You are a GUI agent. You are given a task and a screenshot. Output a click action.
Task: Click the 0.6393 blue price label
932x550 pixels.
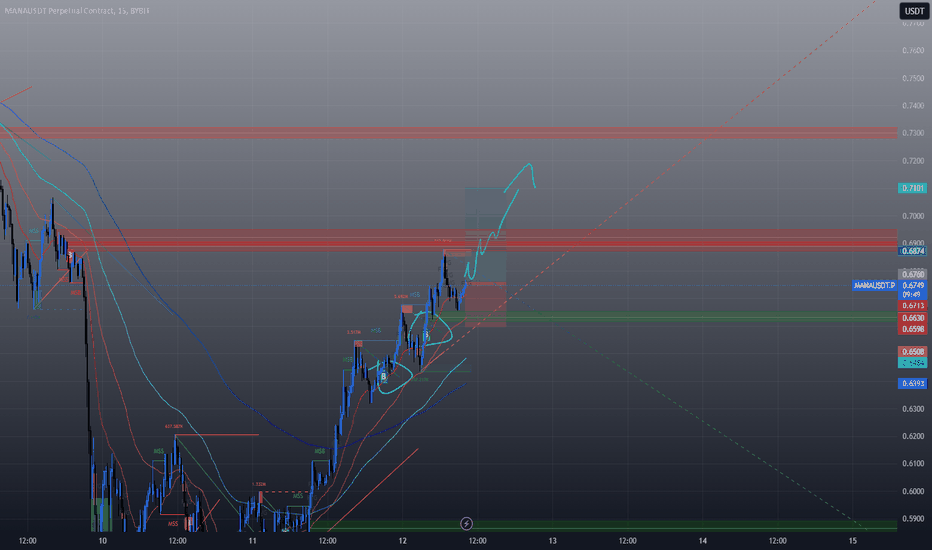(x=913, y=384)
